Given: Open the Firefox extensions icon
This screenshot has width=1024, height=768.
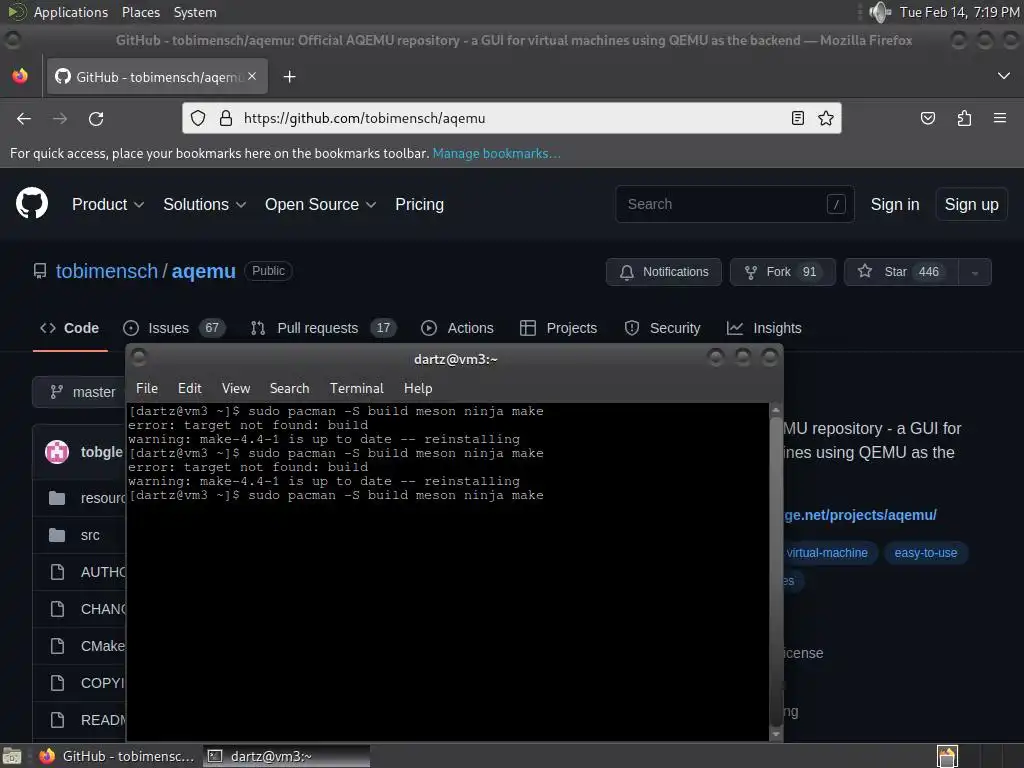Looking at the screenshot, I should [964, 118].
